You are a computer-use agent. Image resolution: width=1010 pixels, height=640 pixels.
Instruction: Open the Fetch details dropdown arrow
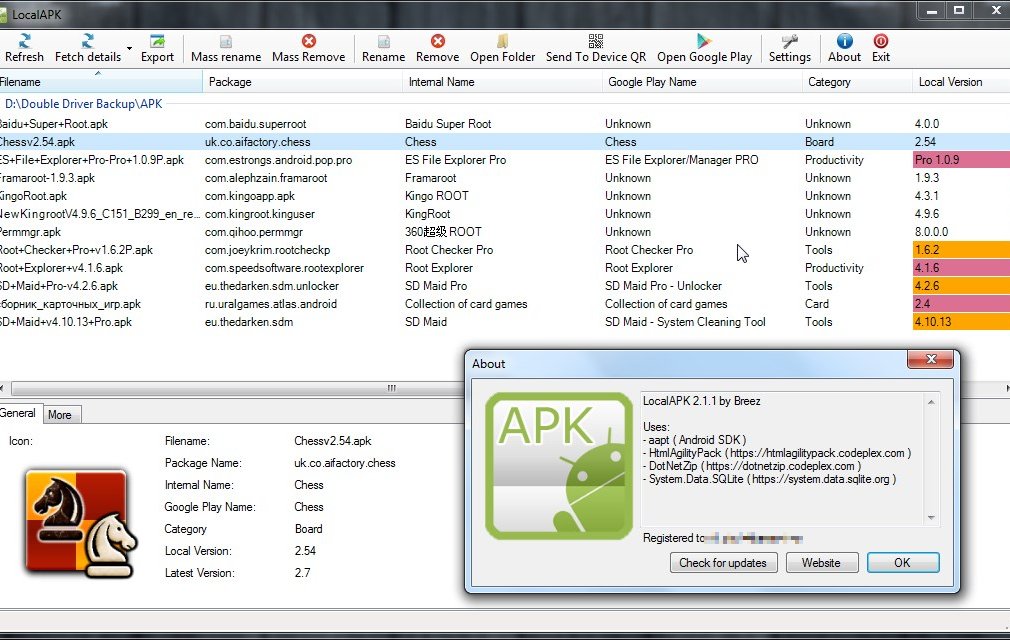pyautogui.click(x=129, y=48)
